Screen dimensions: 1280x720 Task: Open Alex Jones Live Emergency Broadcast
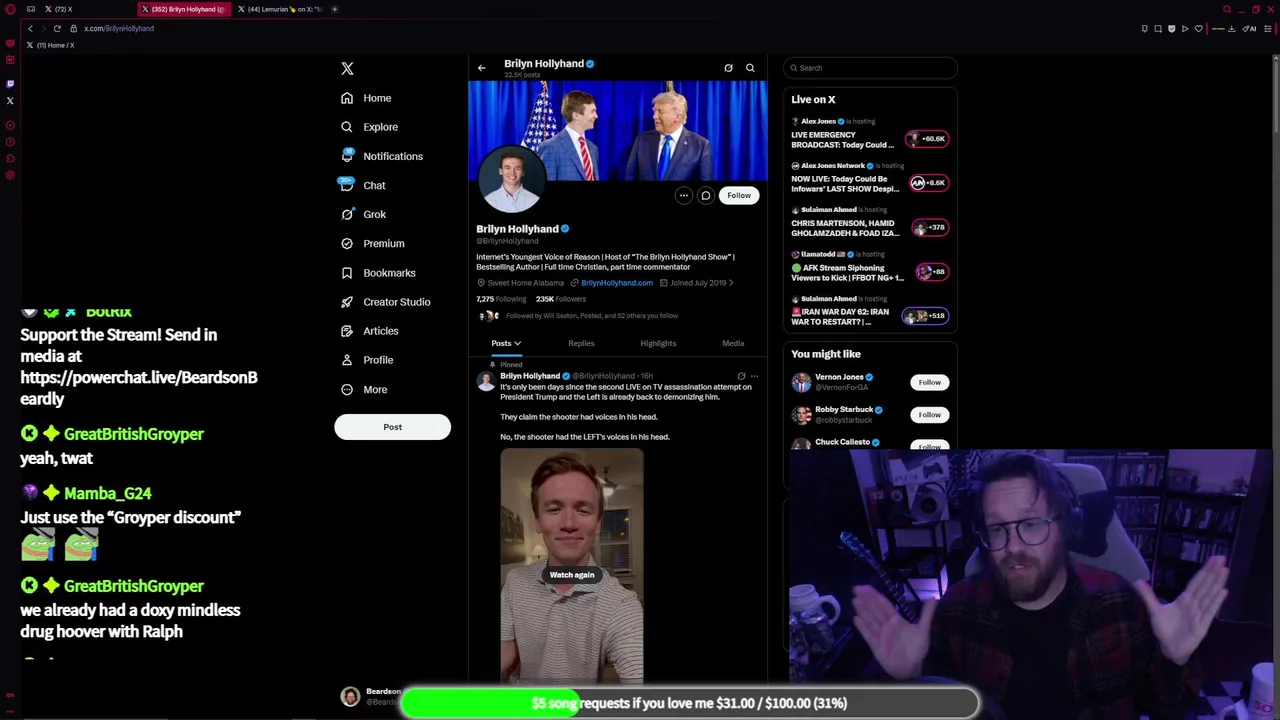click(870, 135)
